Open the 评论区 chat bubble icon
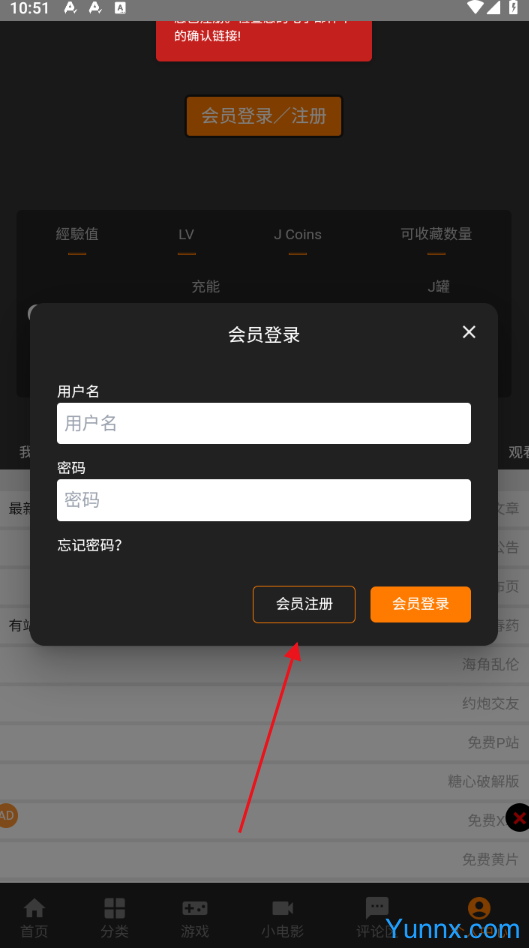This screenshot has width=529, height=948. tap(377, 908)
